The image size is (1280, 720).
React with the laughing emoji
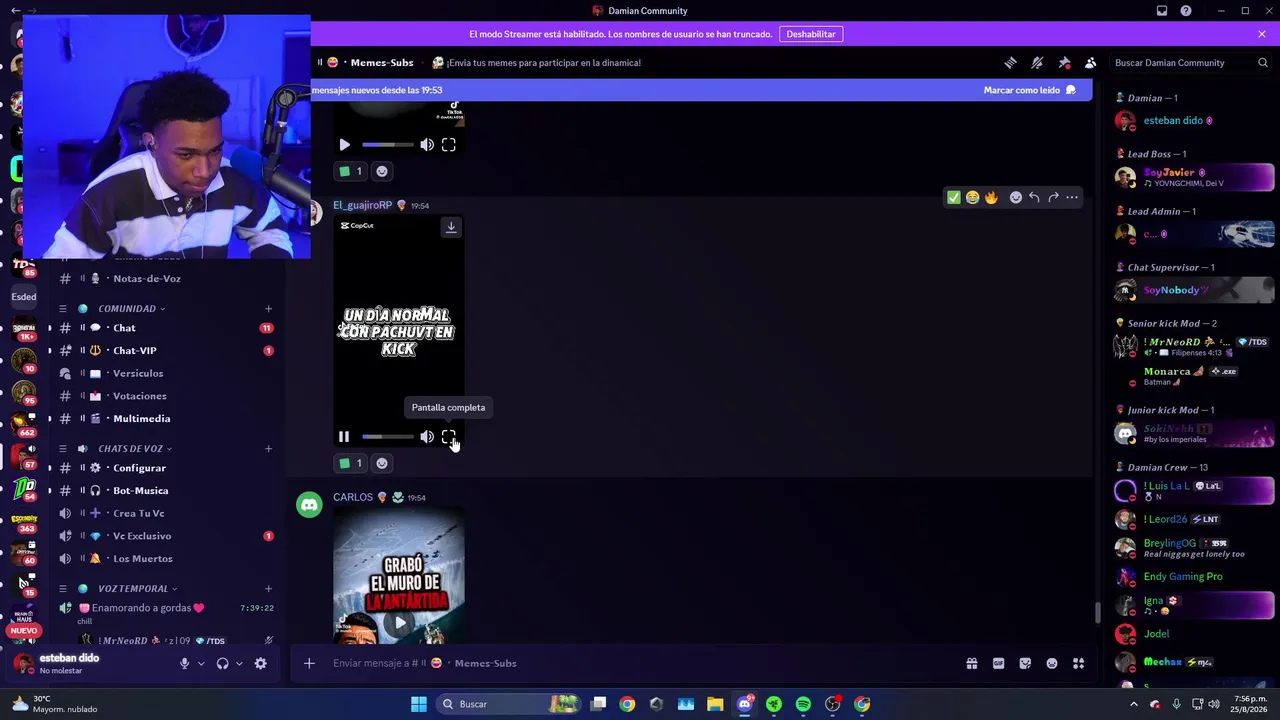click(972, 197)
